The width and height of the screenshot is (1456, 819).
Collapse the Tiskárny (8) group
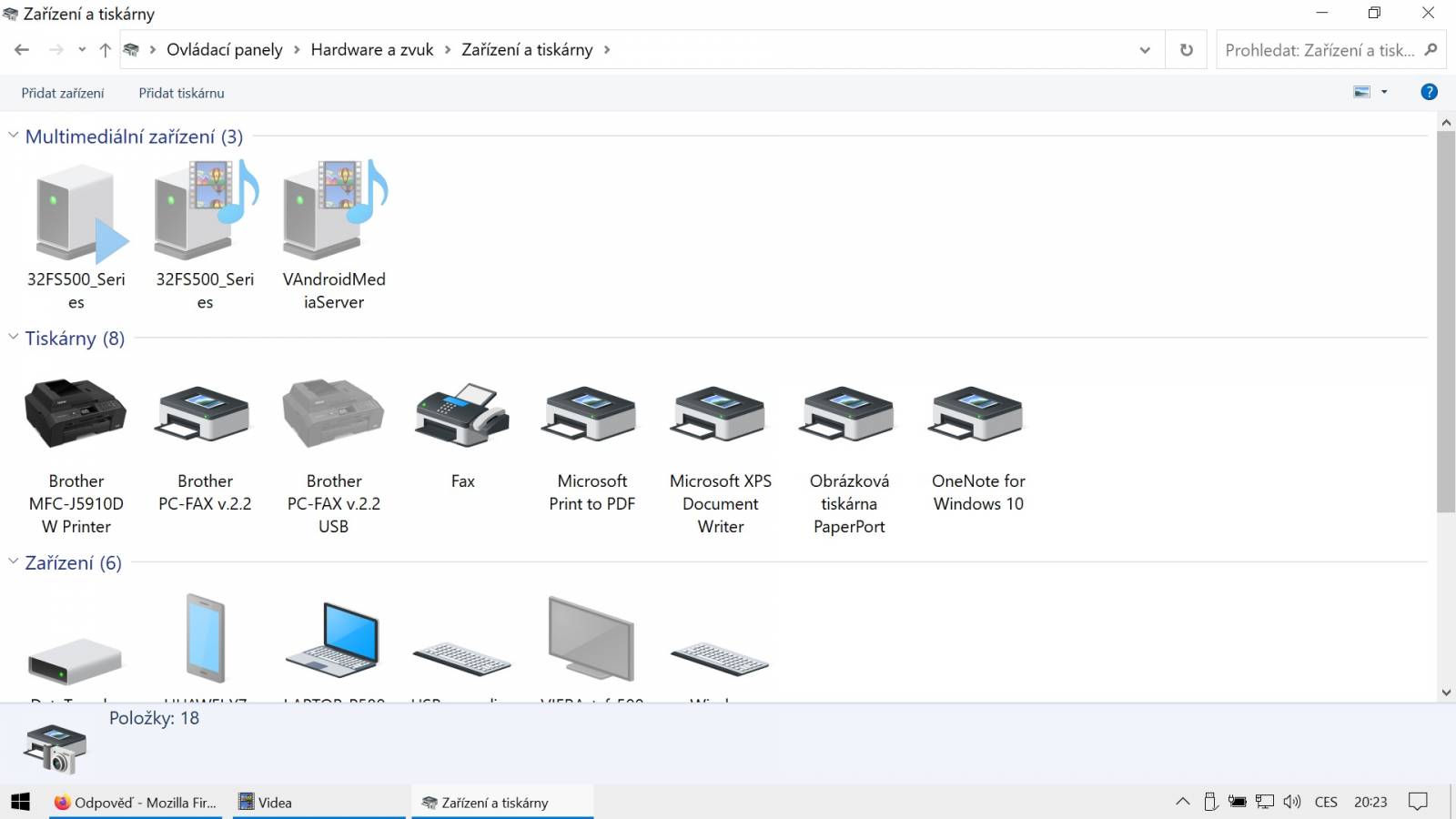(14, 337)
